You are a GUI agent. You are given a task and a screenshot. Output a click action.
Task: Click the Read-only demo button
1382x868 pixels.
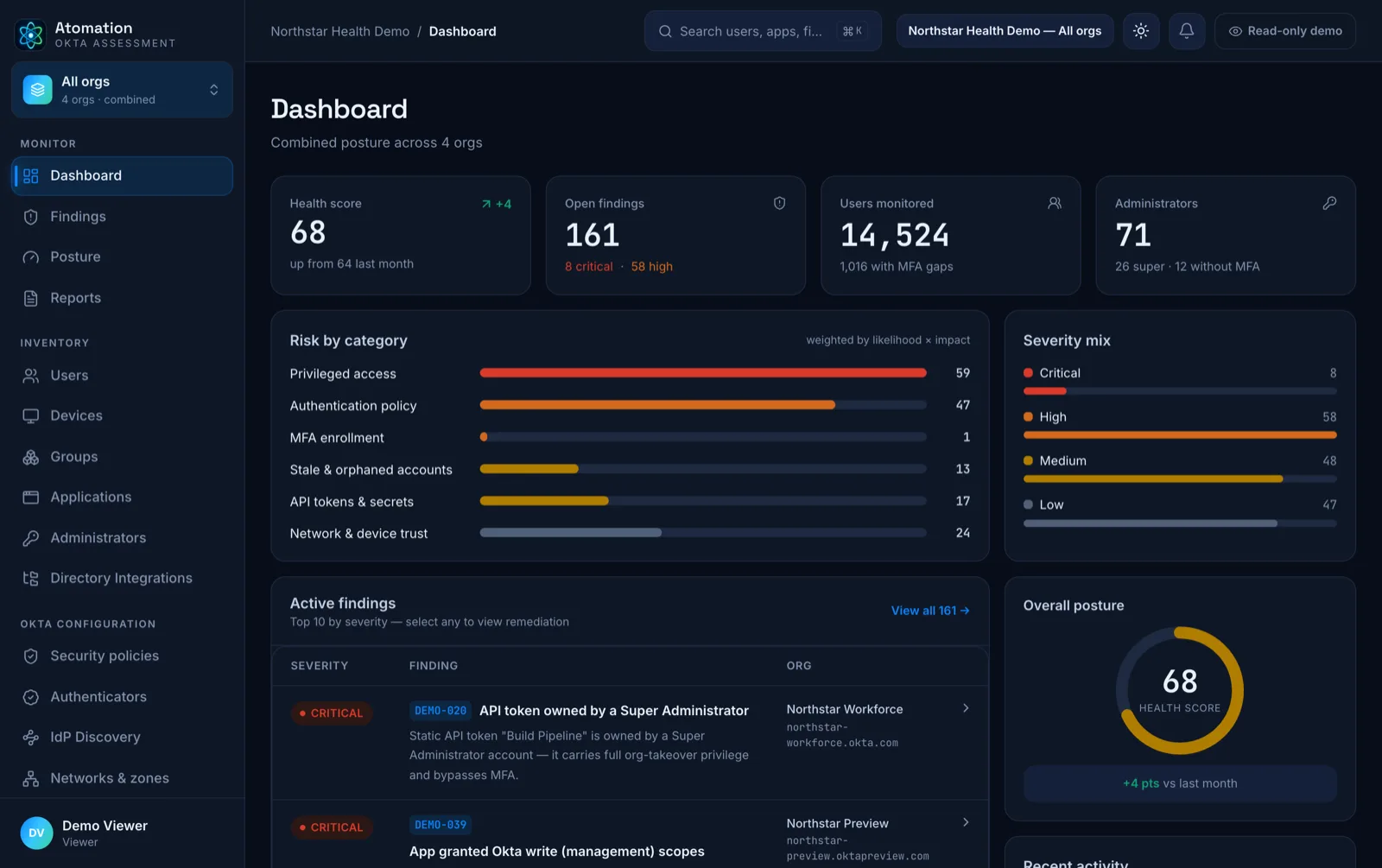coord(1285,31)
